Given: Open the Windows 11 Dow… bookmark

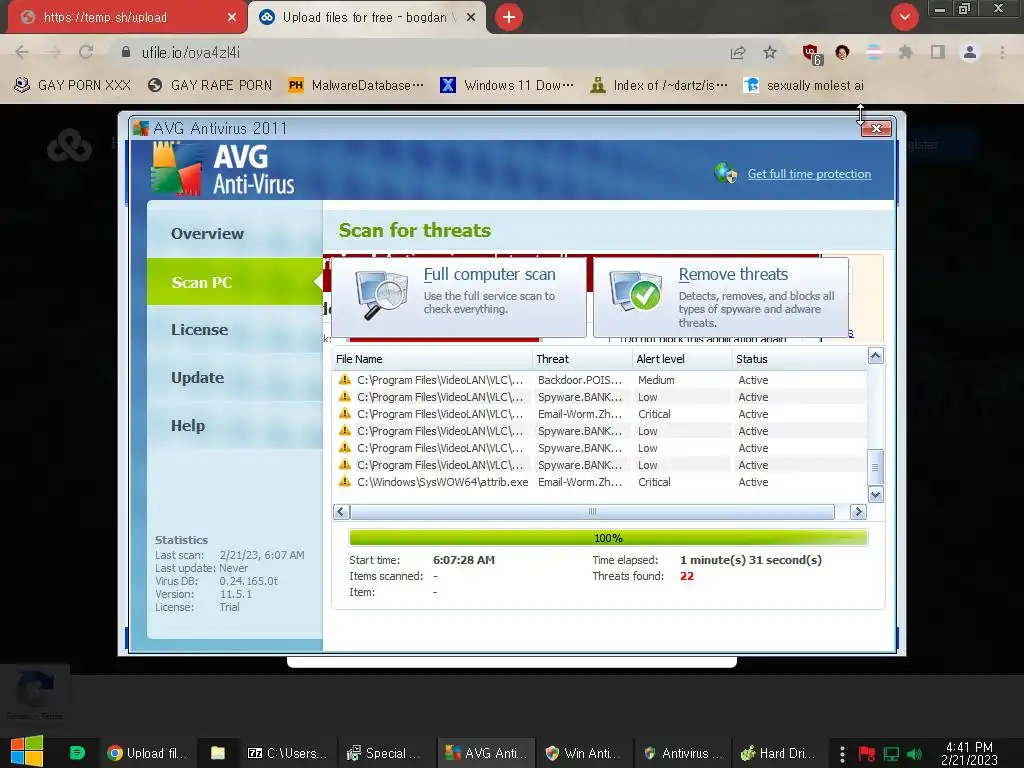Looking at the screenshot, I should 507,85.
